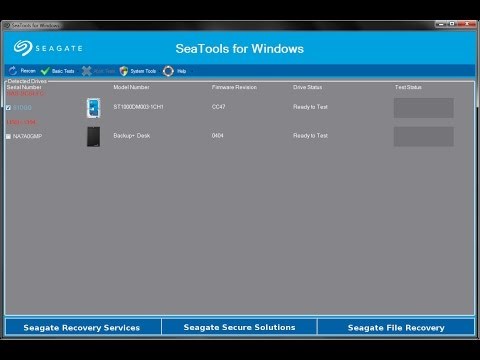The height and width of the screenshot is (360, 480).
Task: Click the Backup+ Desk model text
Action: (x=132, y=136)
